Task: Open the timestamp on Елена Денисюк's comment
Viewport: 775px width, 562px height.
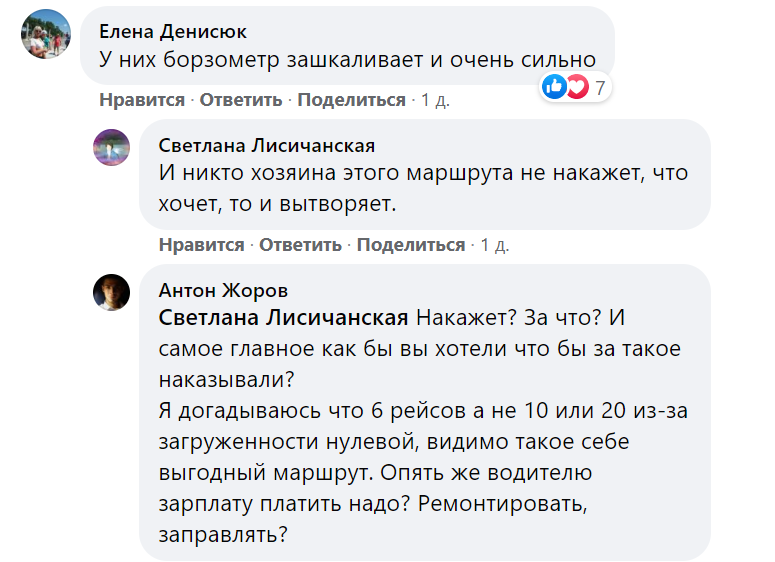Action: pos(435,100)
